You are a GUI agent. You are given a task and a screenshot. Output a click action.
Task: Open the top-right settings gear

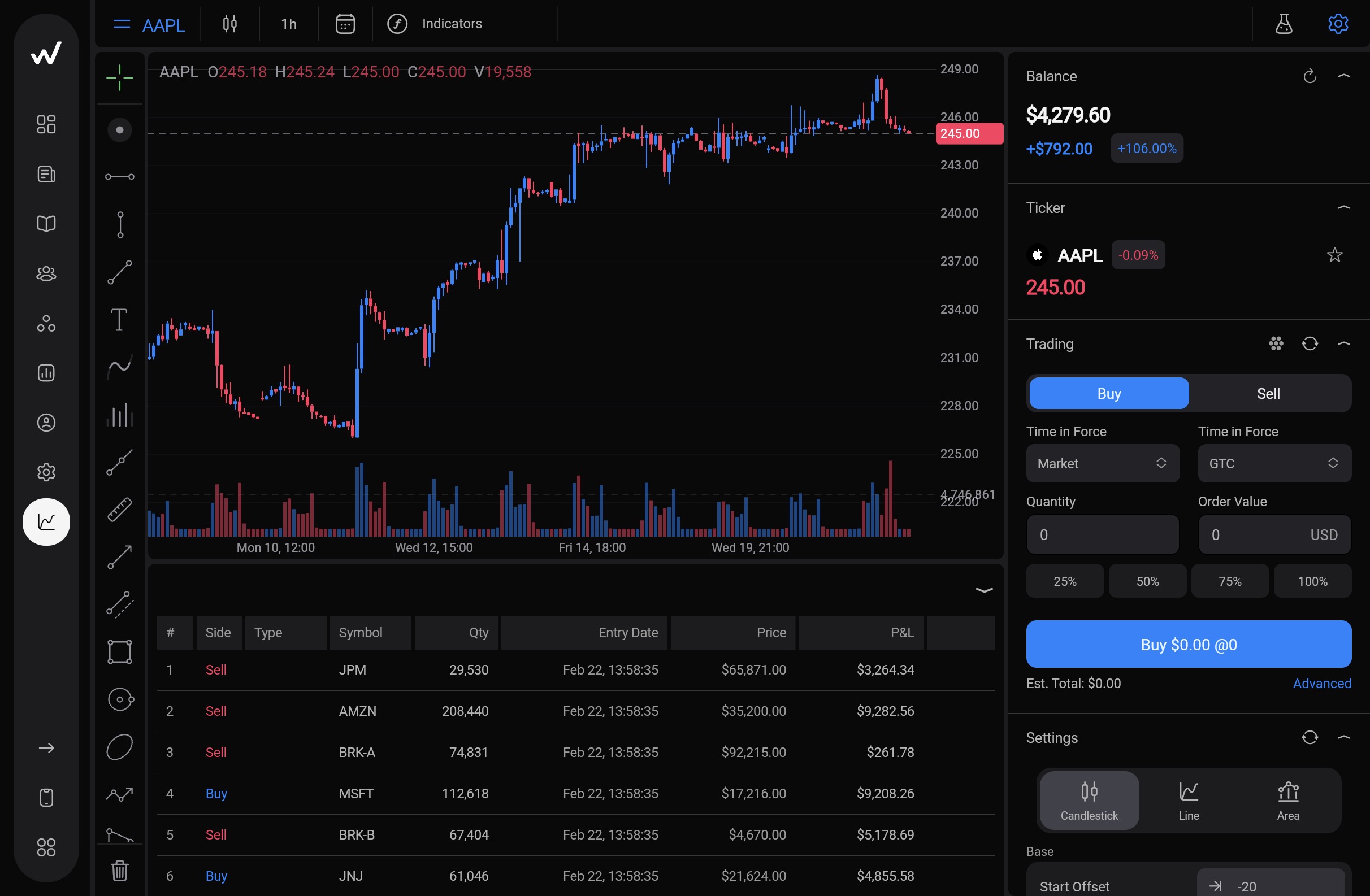click(x=1338, y=24)
